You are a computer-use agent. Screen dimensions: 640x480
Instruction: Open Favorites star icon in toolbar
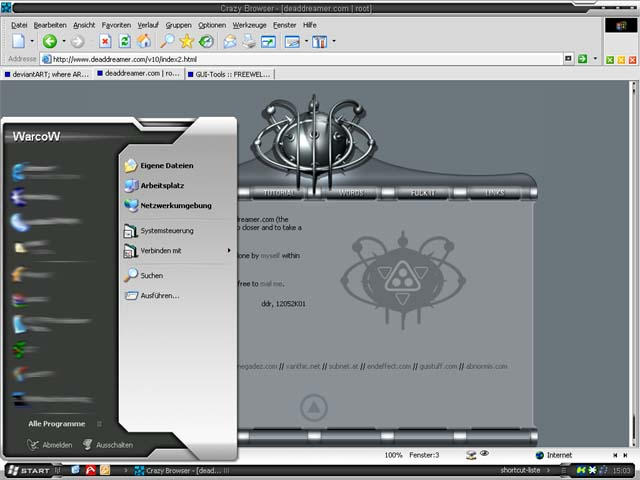(187, 41)
